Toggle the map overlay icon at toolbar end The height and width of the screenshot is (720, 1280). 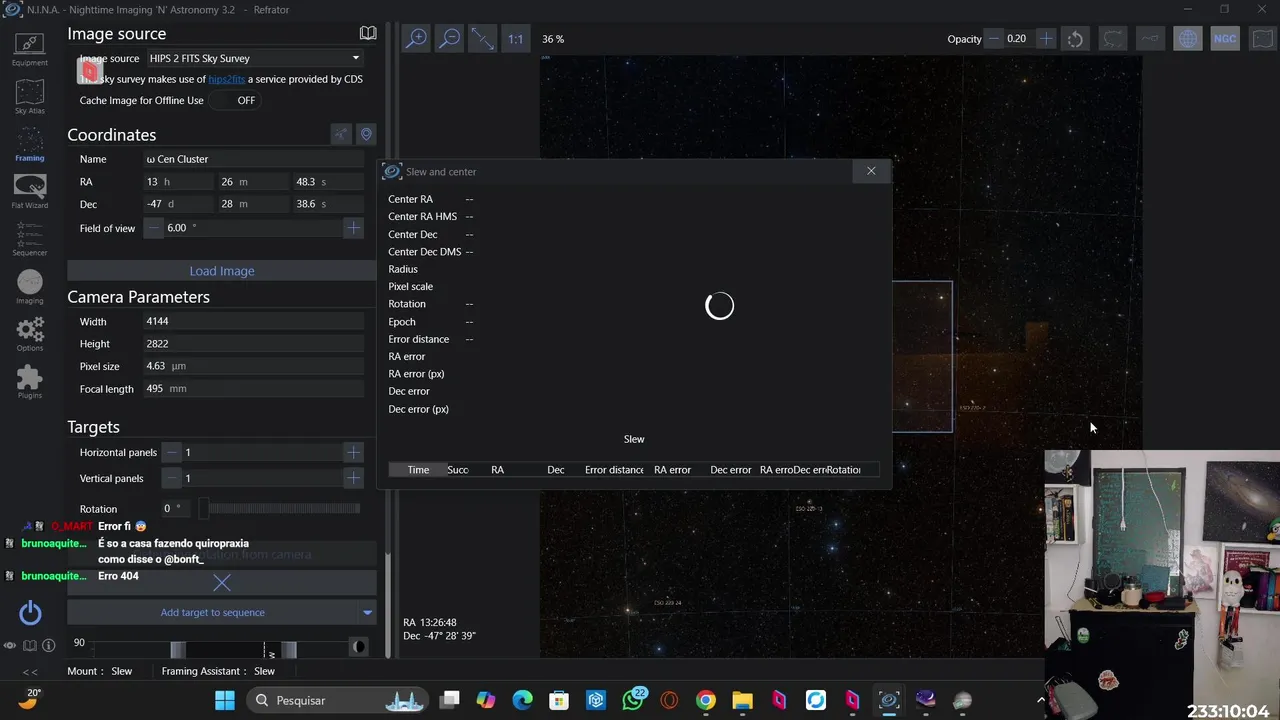click(x=1262, y=39)
